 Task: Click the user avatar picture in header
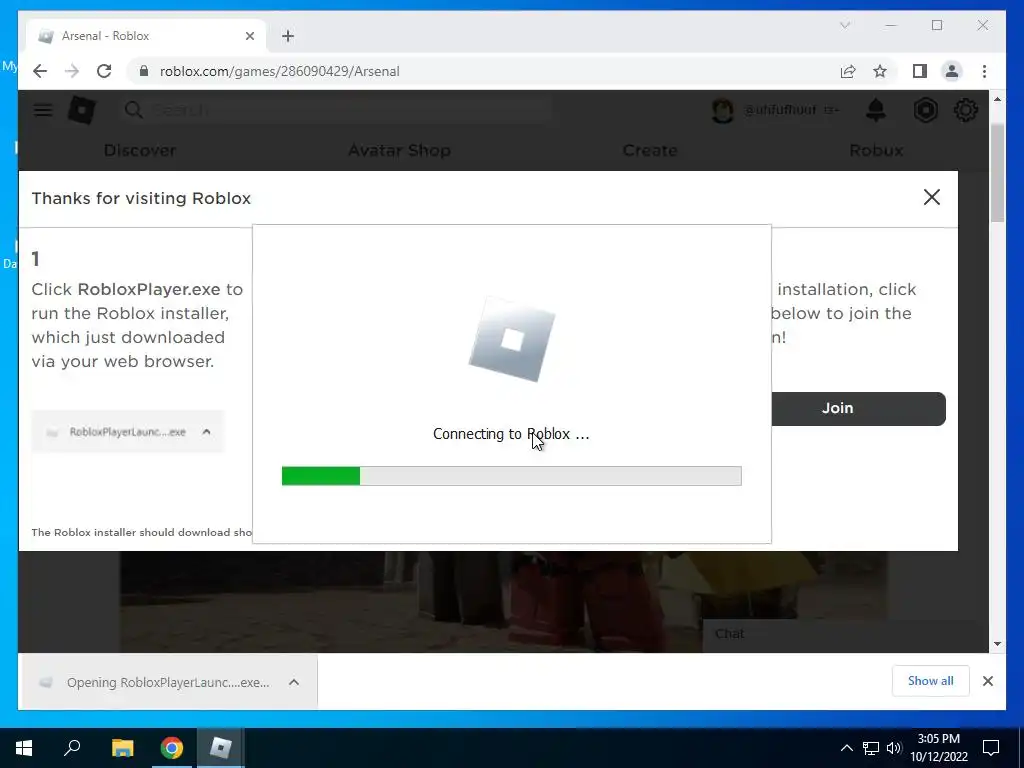722,110
